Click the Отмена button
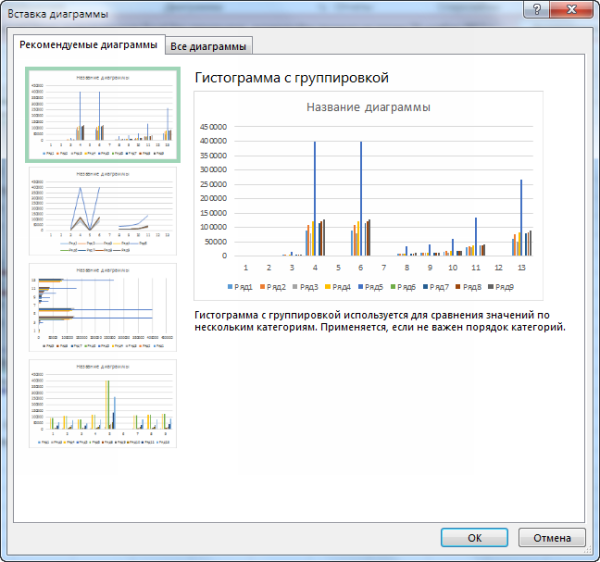This screenshot has height=562, width=600. [551, 537]
